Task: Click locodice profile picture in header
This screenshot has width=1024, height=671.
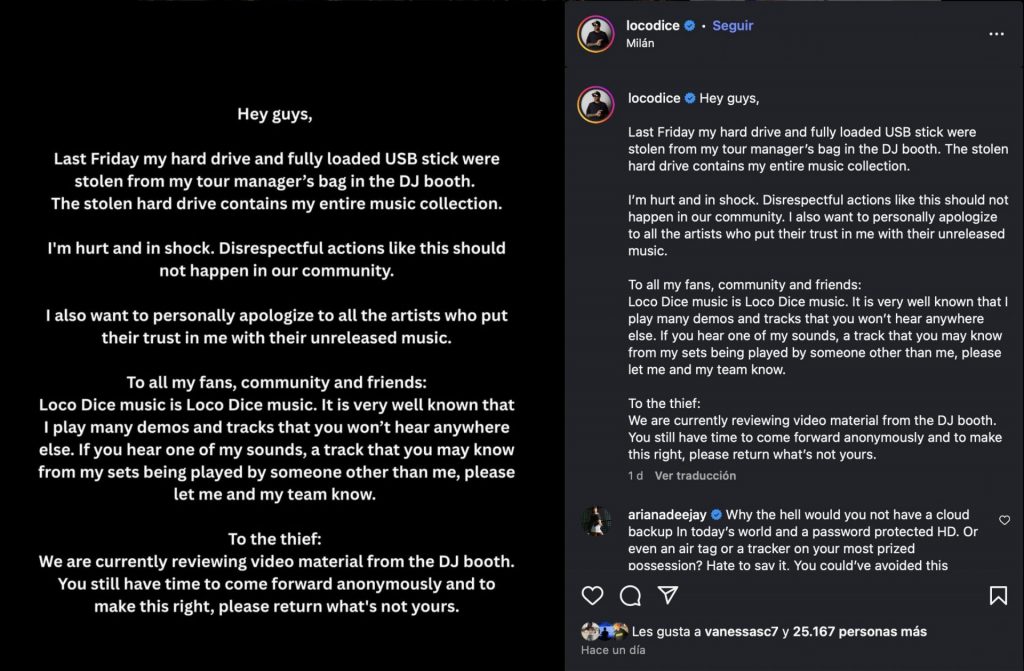Action: 595,34
